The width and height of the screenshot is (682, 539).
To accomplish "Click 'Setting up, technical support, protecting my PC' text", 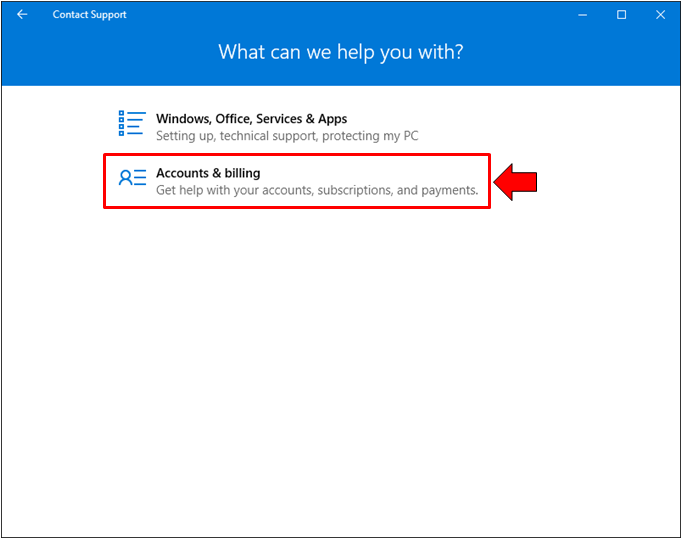I will [287, 136].
